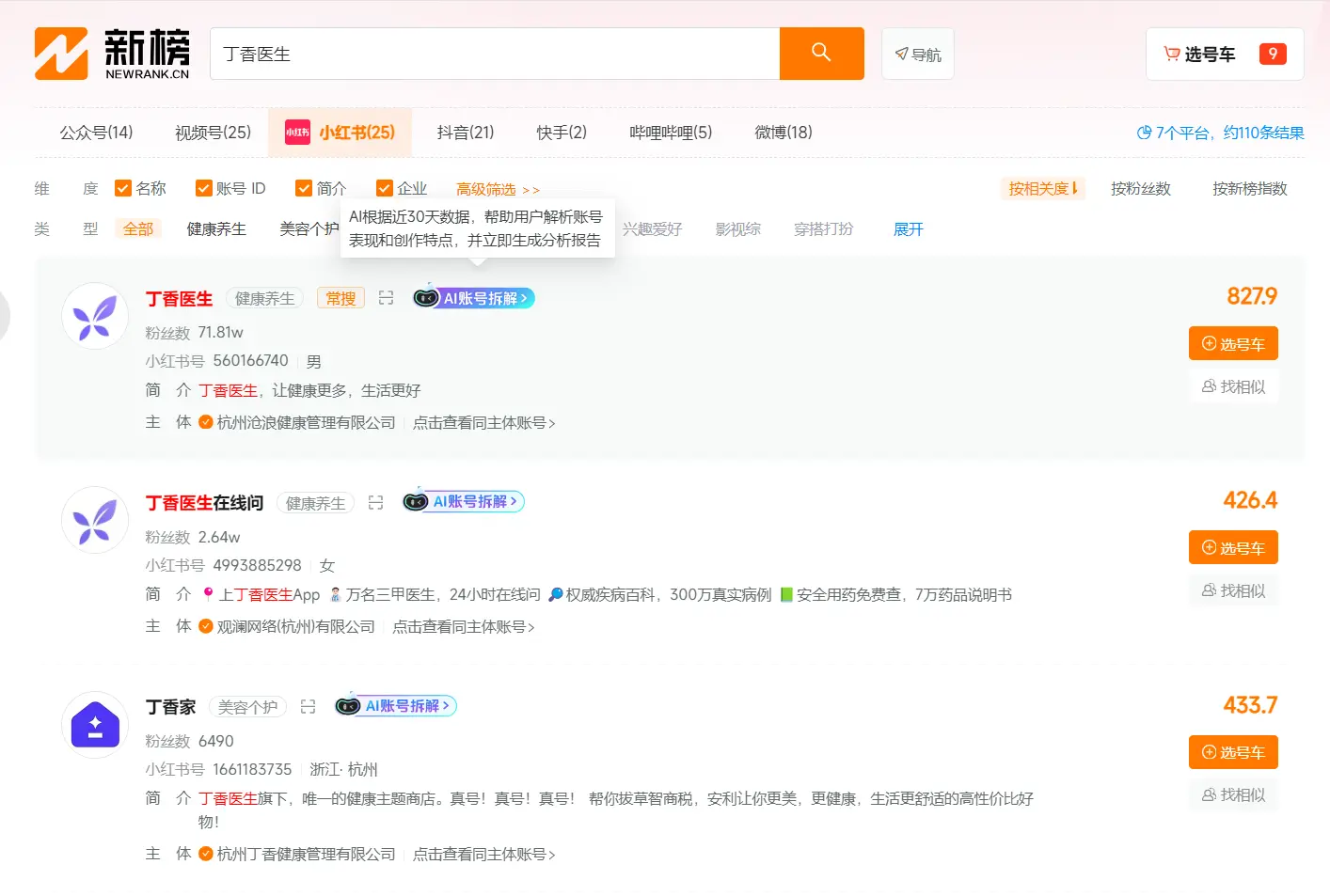Image resolution: width=1330 pixels, height=896 pixels.
Task: Click 找相似 for the 丁香医生 account
Action: click(1233, 385)
